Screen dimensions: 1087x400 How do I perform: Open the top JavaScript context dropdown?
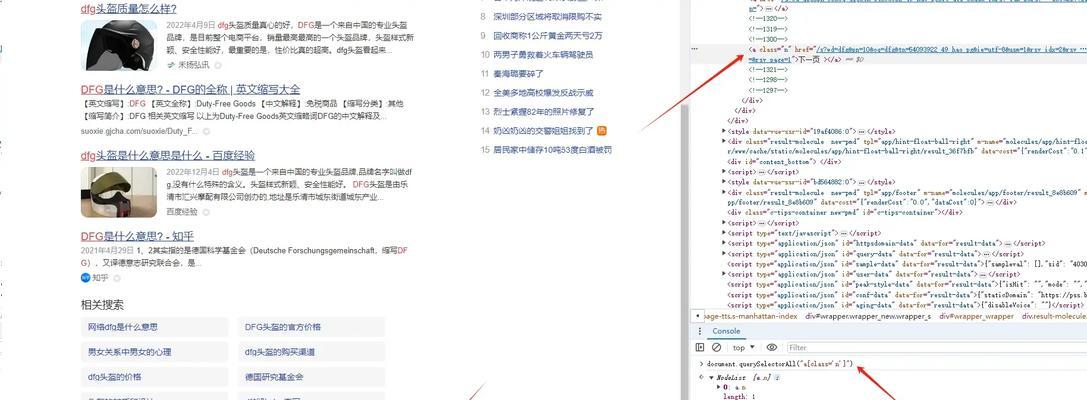pos(742,347)
